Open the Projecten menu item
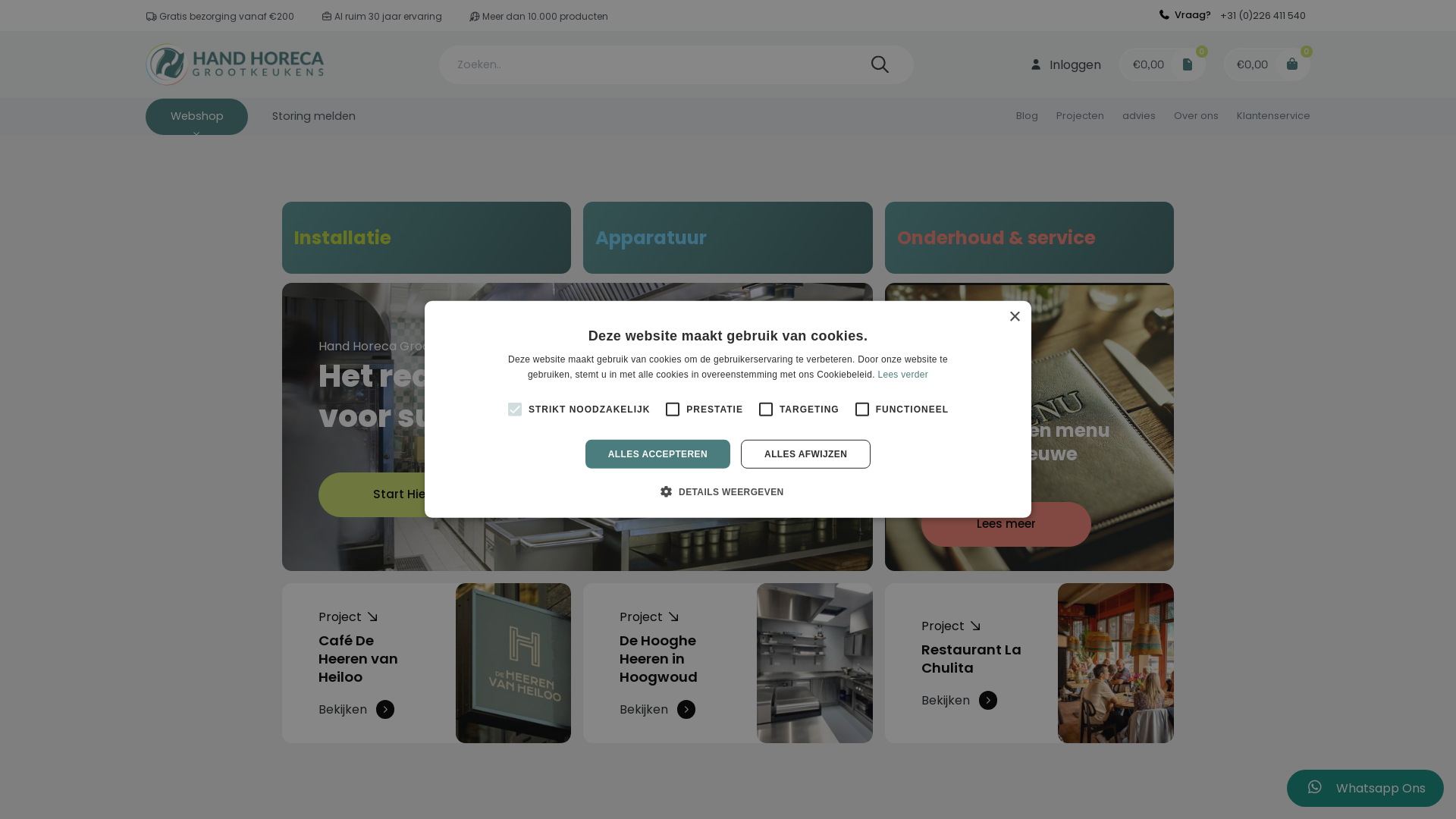 click(x=1080, y=116)
